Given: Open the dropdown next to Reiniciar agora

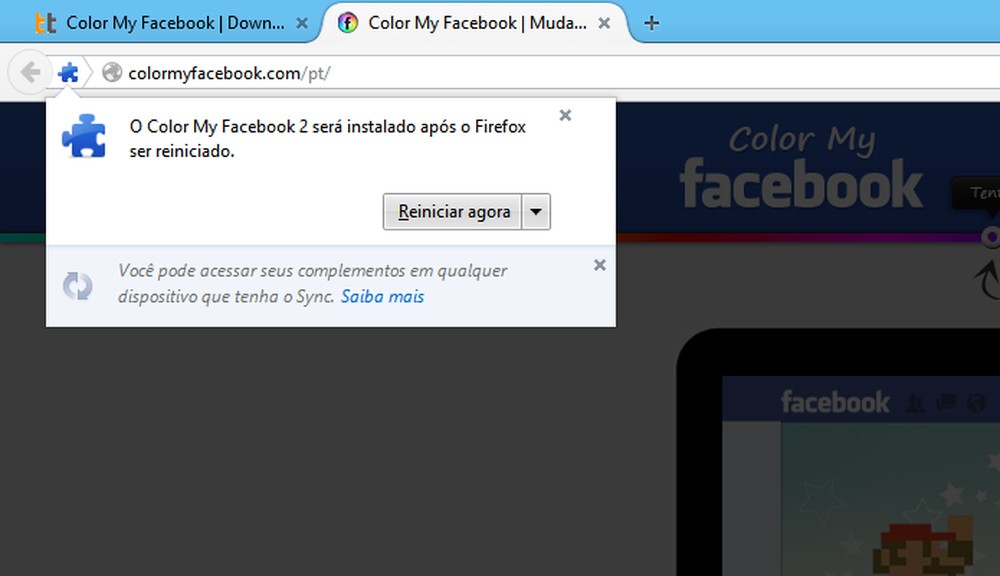Looking at the screenshot, I should point(536,211).
